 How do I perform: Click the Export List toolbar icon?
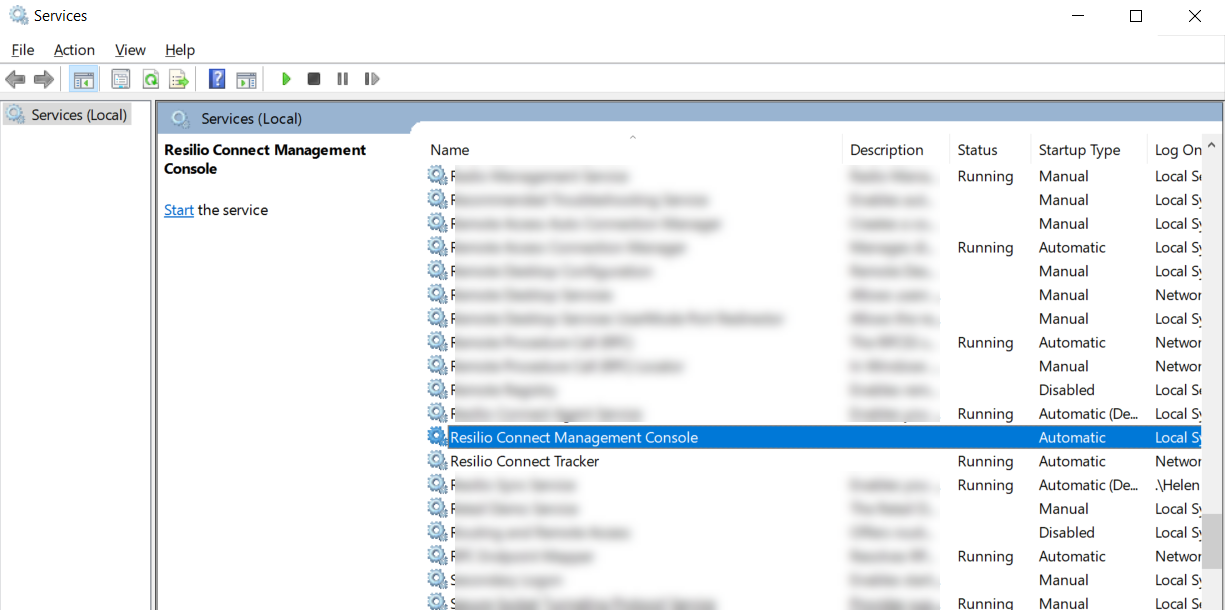coord(178,79)
